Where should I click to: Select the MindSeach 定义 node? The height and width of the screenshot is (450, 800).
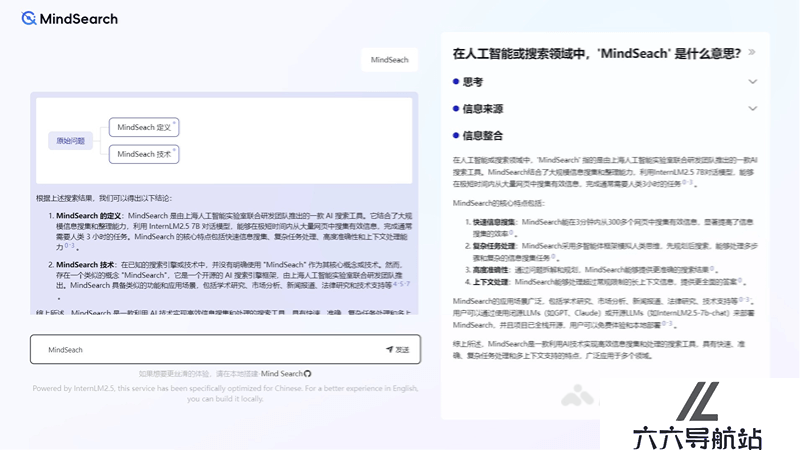pyautogui.click(x=144, y=127)
